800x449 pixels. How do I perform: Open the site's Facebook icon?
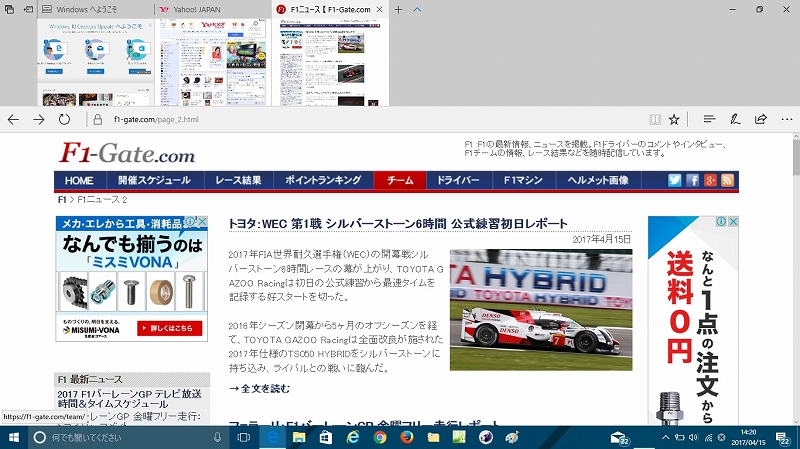coord(692,180)
